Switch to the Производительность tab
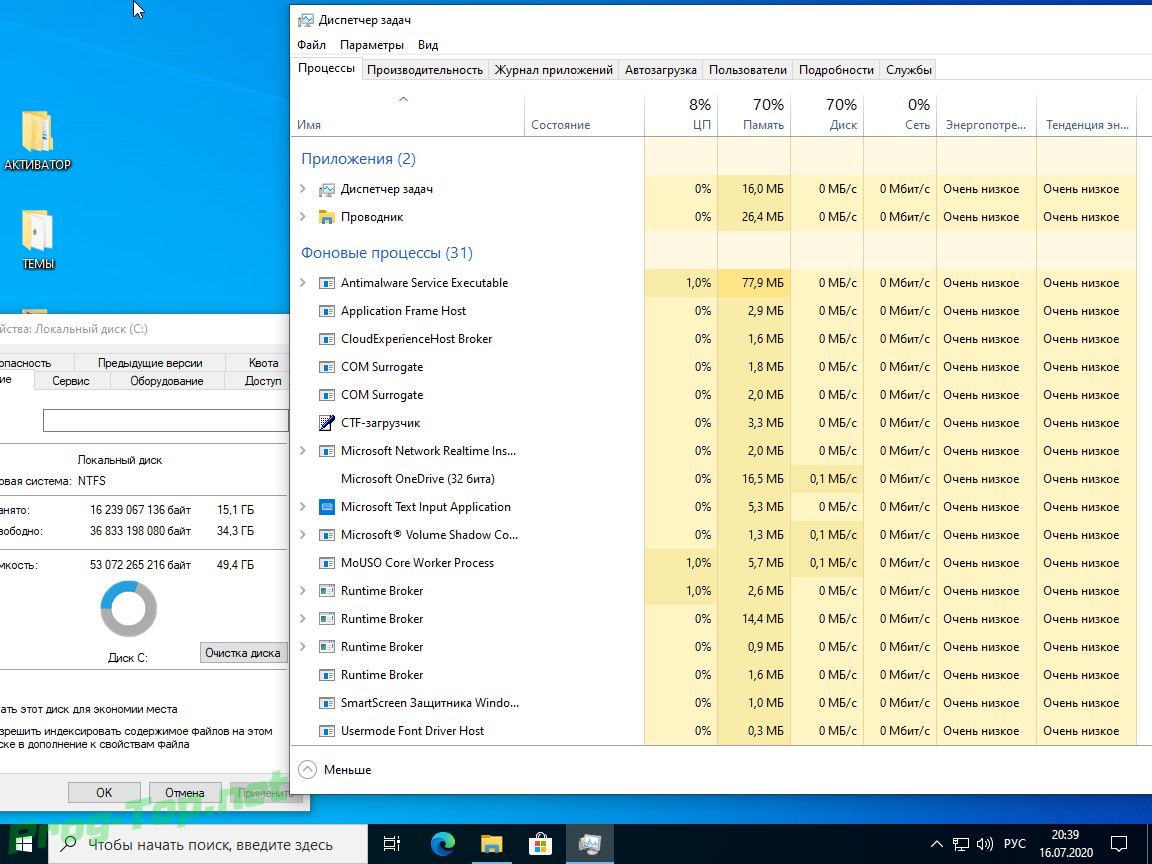The height and width of the screenshot is (864, 1152). (425, 70)
